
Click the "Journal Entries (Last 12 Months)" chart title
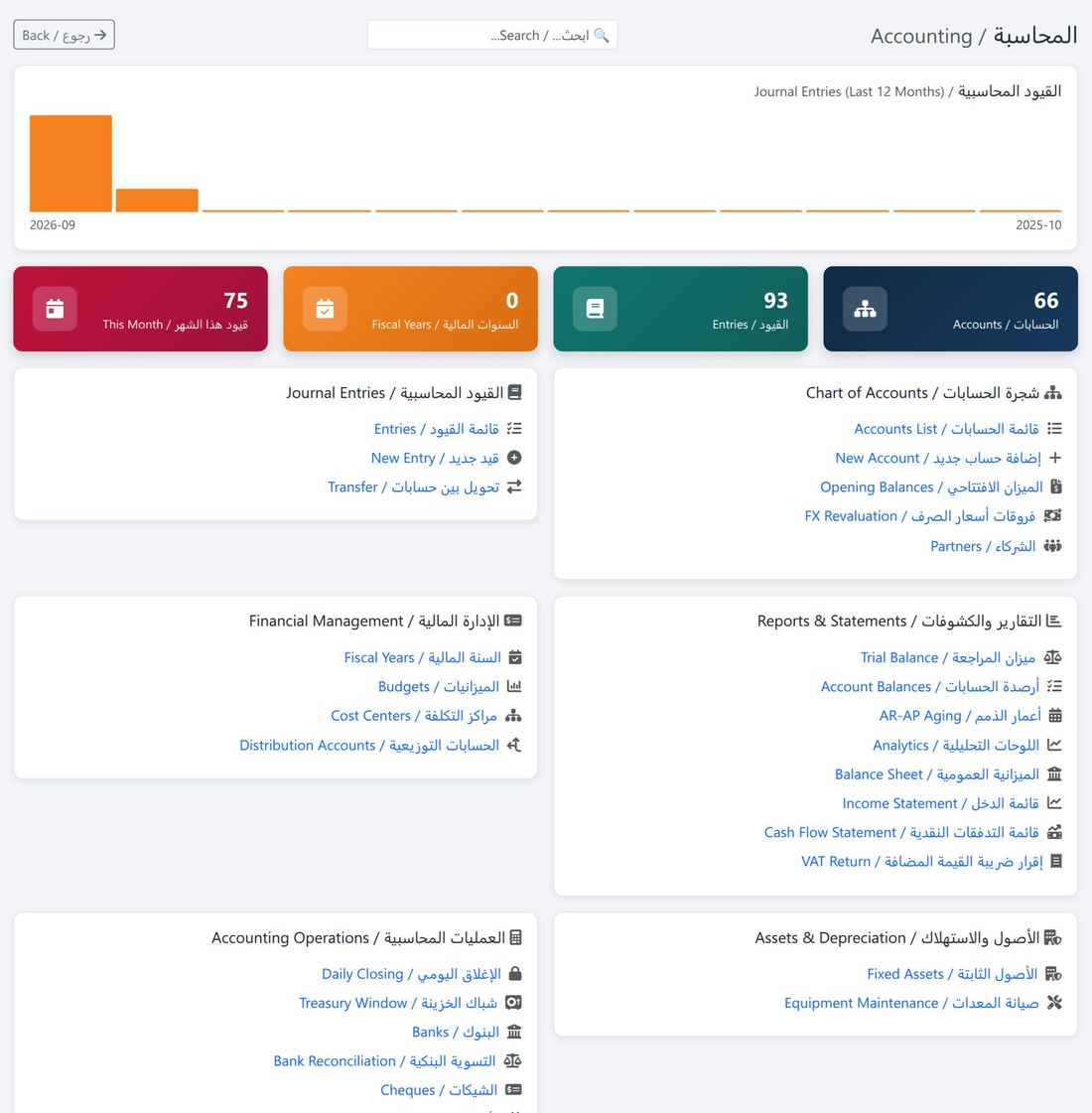[849, 91]
